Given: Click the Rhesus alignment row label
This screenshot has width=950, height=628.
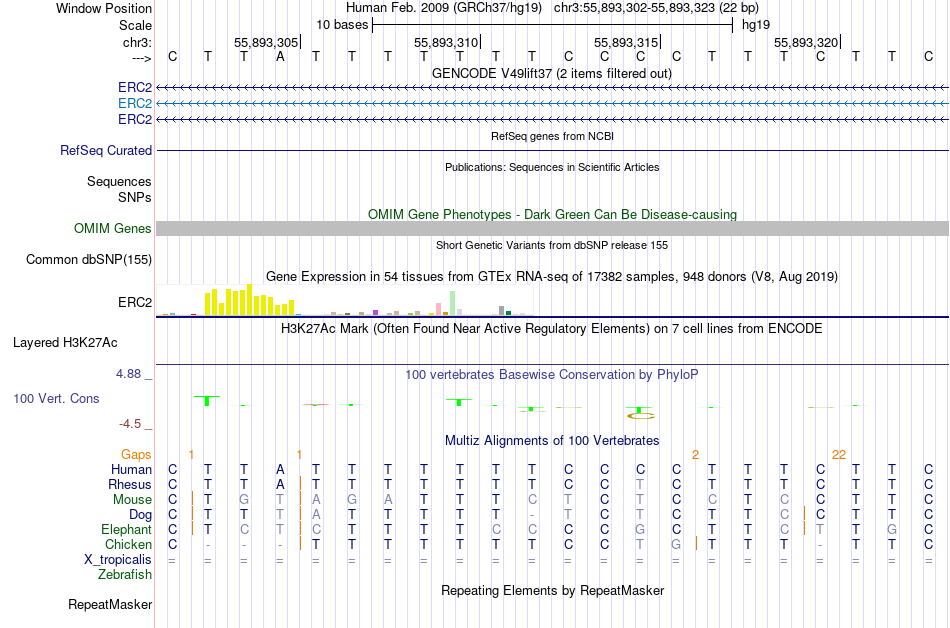Looking at the screenshot, I should coord(130,484).
